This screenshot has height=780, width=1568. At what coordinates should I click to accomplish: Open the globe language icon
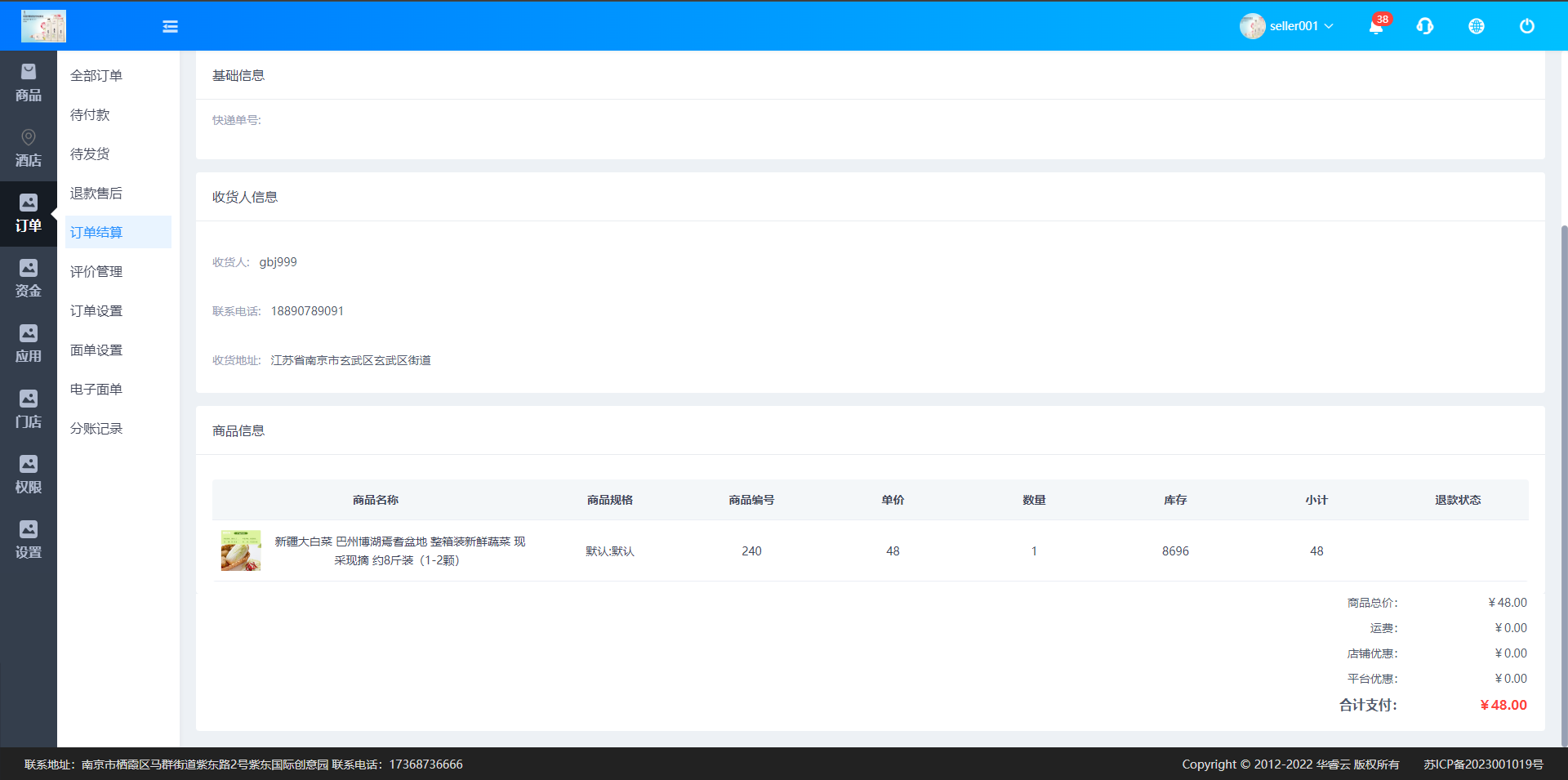(1476, 26)
